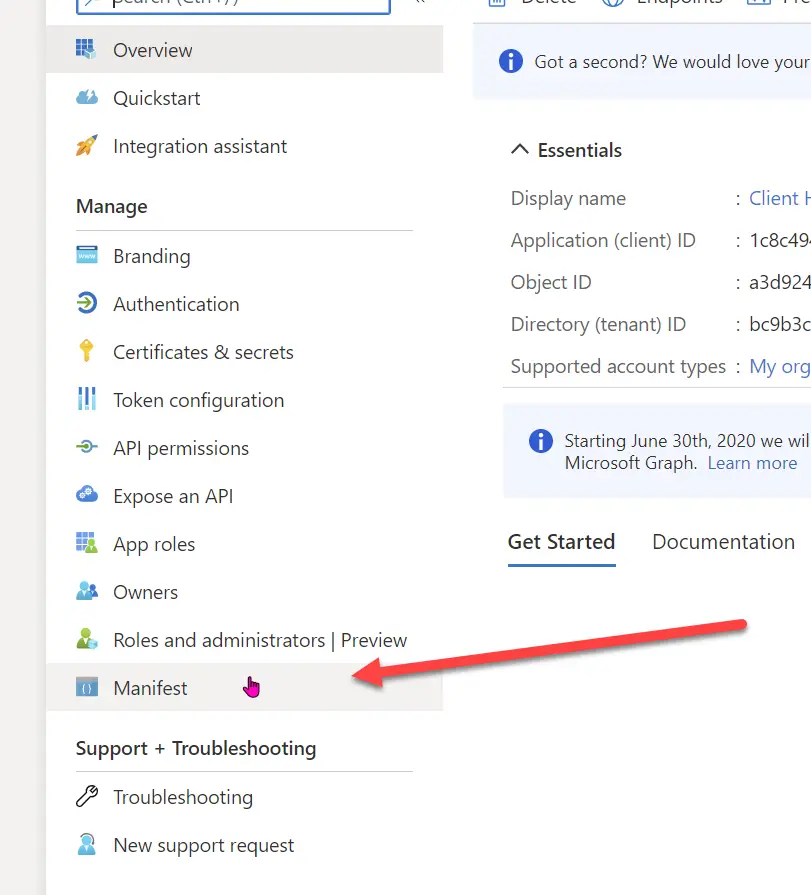The width and height of the screenshot is (811, 895).
Task: Open Quickstart via its cloud icon
Action: coord(87,98)
